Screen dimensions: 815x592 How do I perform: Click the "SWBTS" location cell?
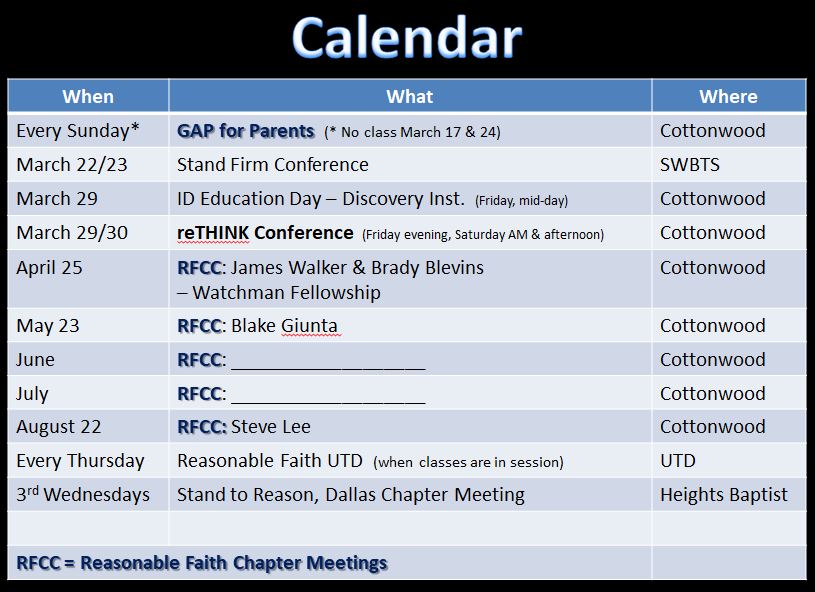click(x=690, y=165)
